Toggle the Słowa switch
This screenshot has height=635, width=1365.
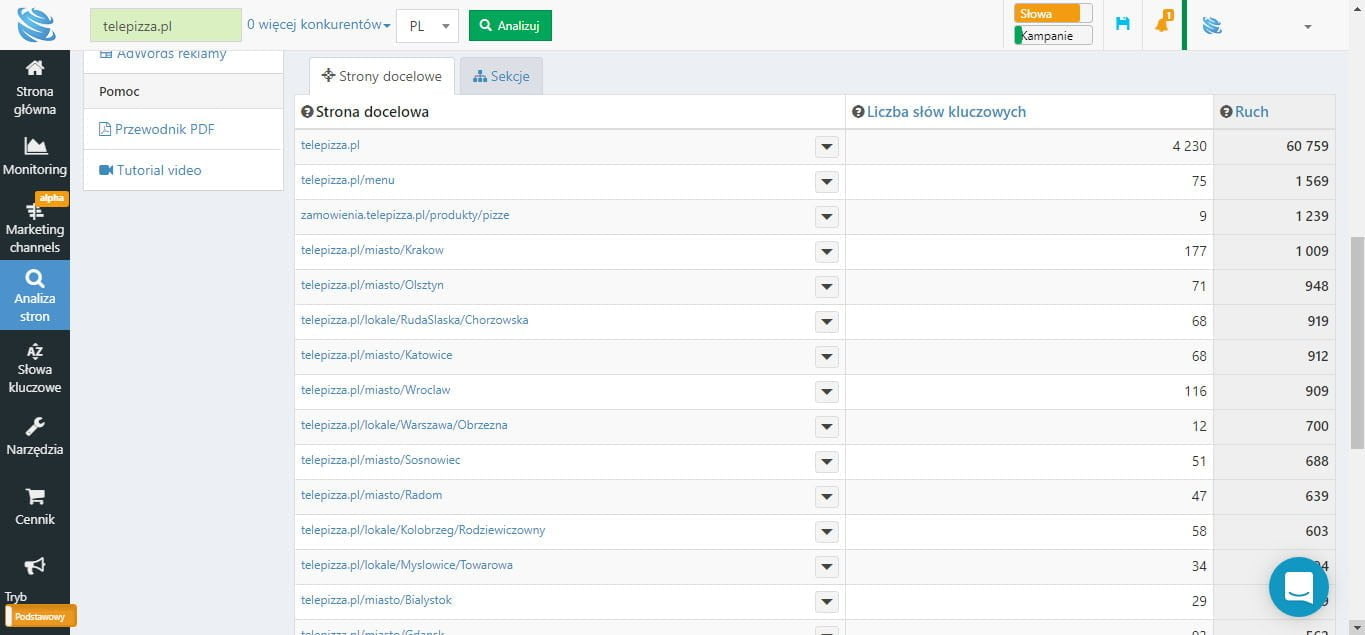[1053, 14]
